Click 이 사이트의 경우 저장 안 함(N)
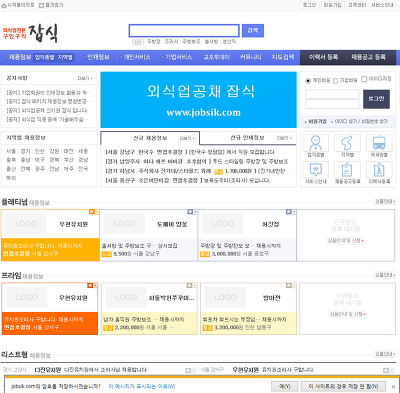Image resolution: width=400 pixels, height=393 pixels. coord(343,387)
